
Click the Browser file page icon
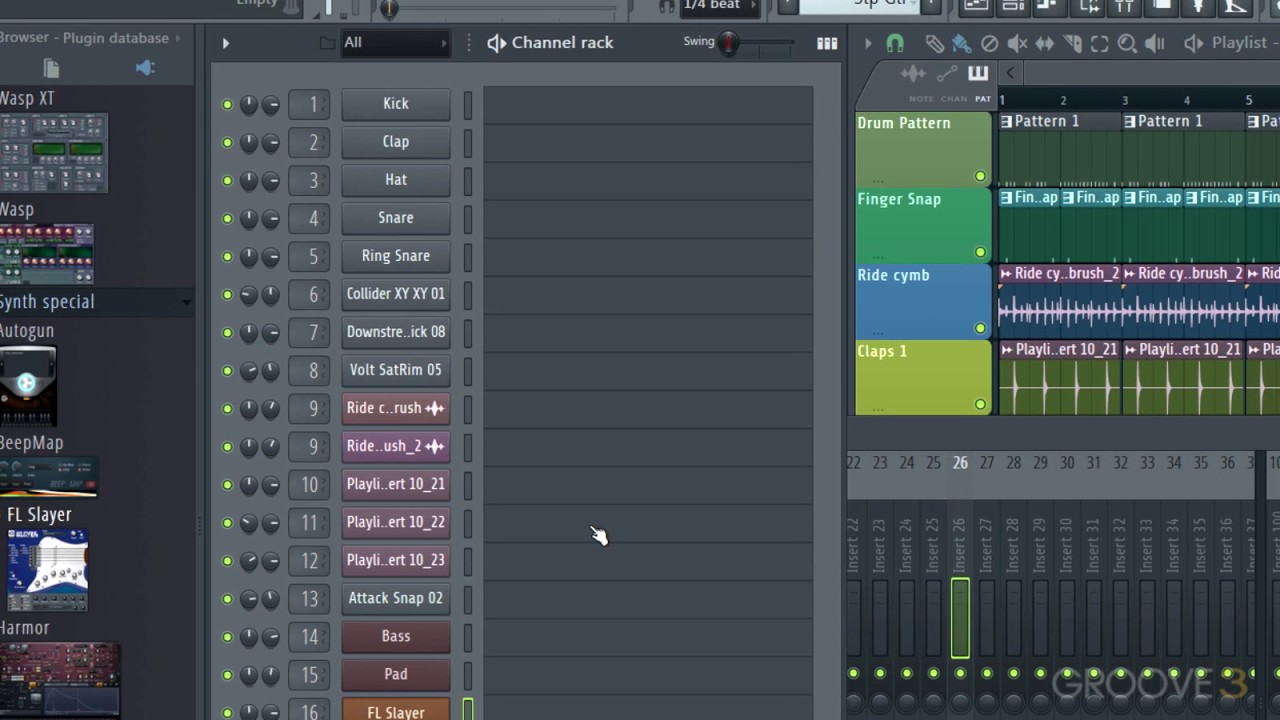(51, 68)
